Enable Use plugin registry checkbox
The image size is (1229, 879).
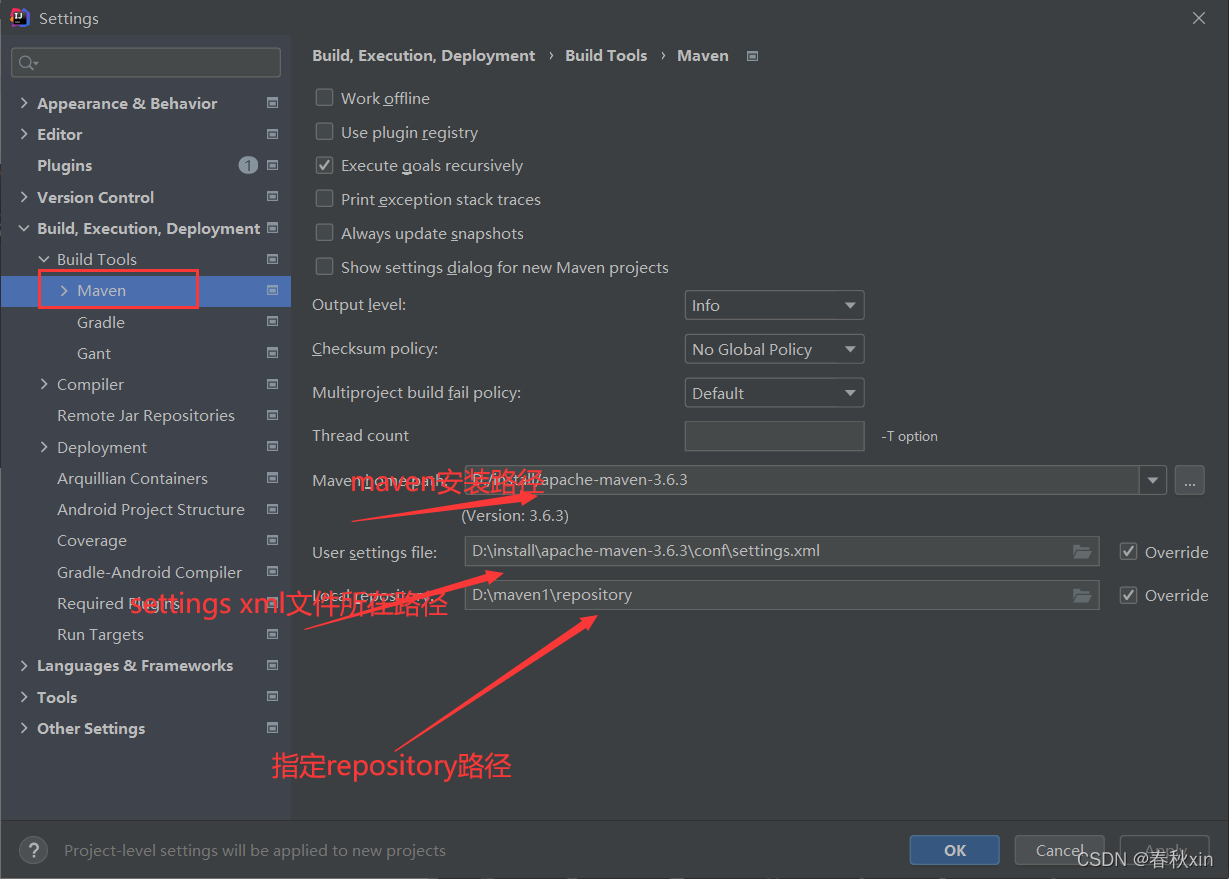click(x=324, y=132)
